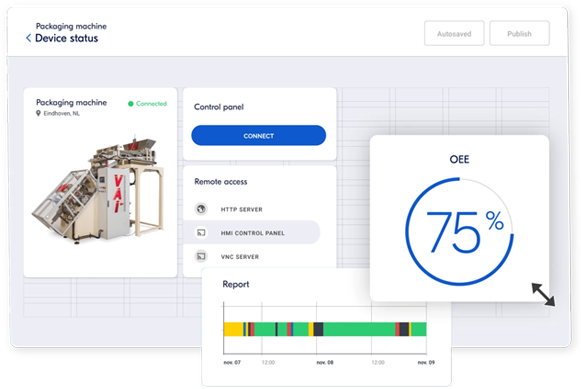Click the Packaging machine breadcrumb text
This screenshot has height=389, width=581.
[x=71, y=26]
